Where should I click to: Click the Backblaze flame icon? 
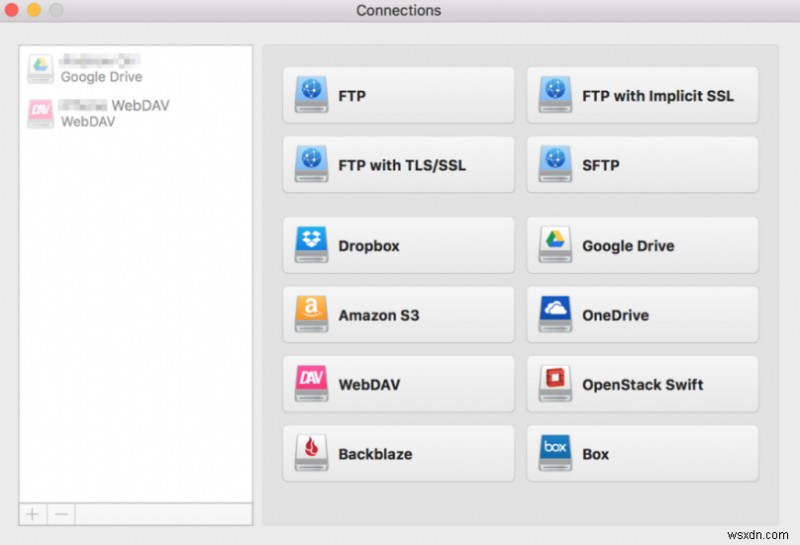[x=311, y=453]
